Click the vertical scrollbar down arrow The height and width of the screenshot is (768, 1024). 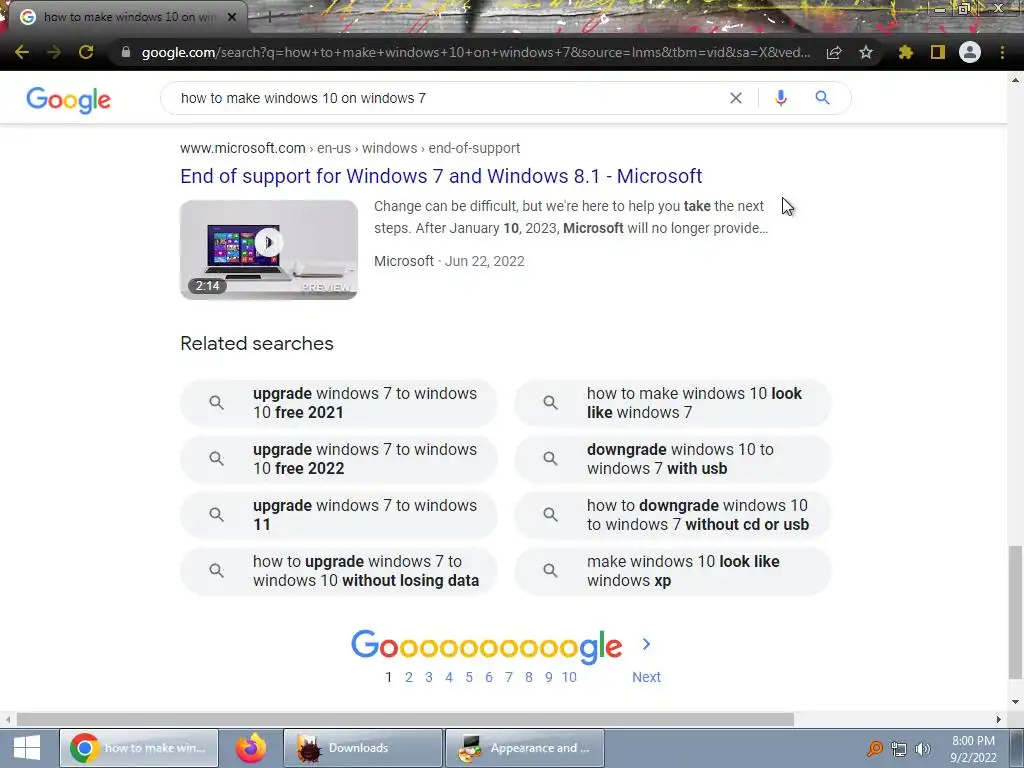pyautogui.click(x=1015, y=702)
